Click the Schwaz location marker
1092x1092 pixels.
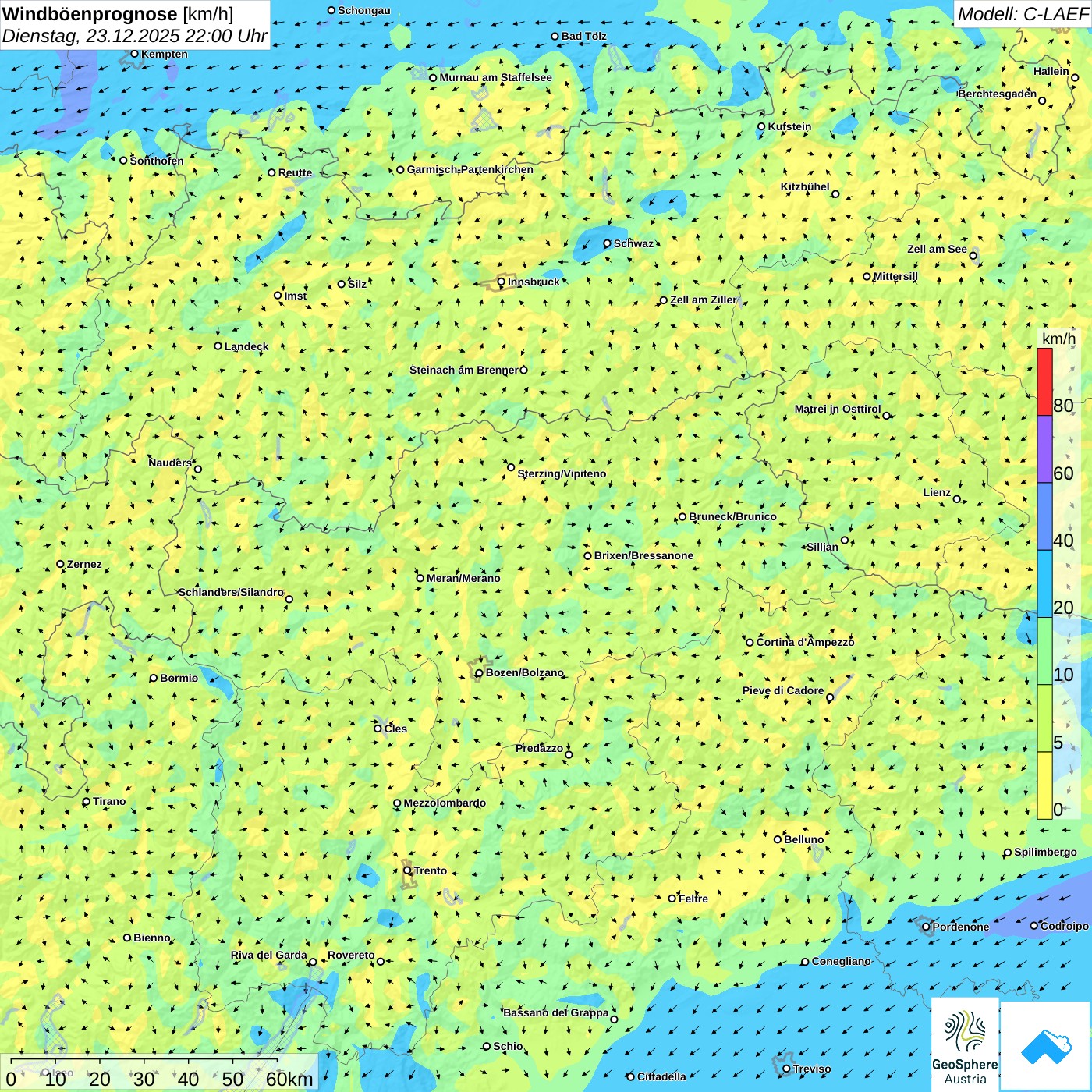click(607, 243)
